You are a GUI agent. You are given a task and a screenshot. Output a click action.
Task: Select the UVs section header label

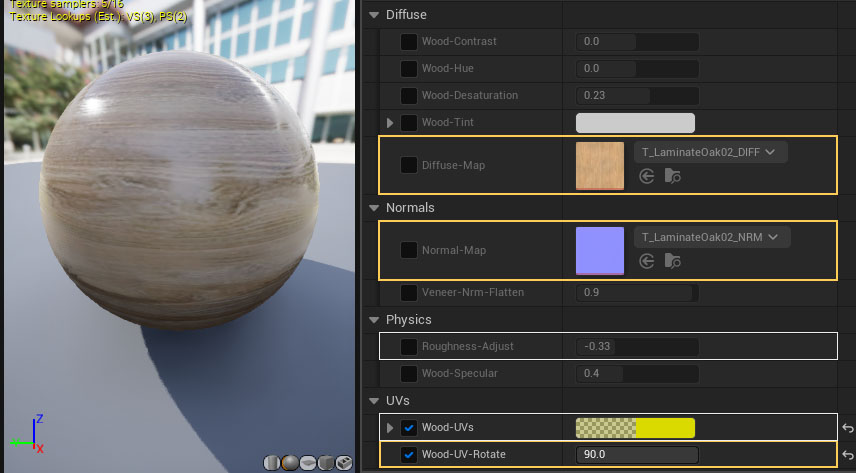point(397,400)
